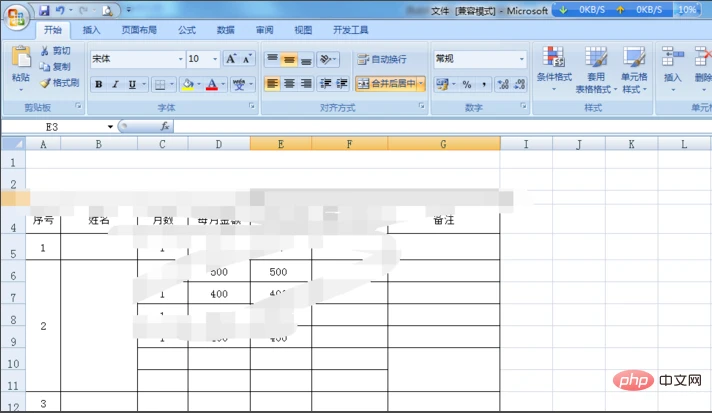Apply yellow fill color
This screenshot has height=413, width=712.
click(188, 84)
